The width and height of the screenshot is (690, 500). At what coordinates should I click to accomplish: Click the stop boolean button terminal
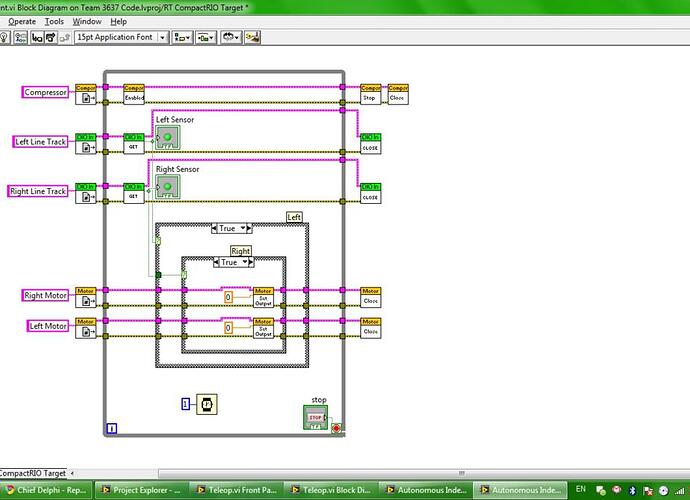point(316,417)
